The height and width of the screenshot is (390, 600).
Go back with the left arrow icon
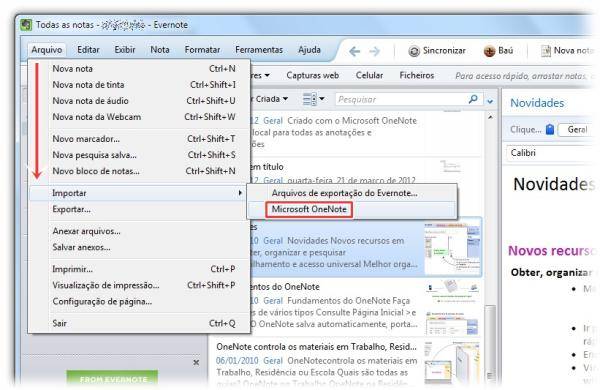tap(354, 51)
